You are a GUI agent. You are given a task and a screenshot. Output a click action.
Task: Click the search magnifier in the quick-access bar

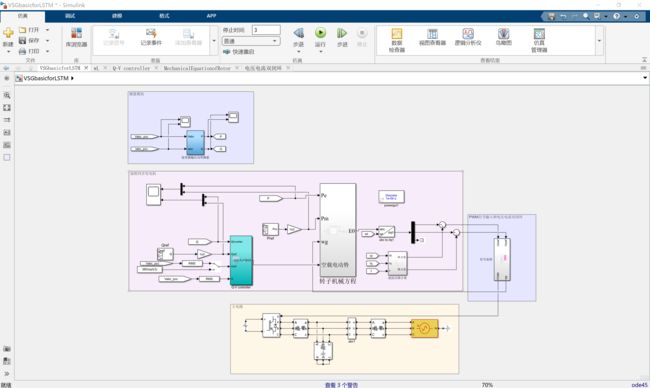(585, 16)
